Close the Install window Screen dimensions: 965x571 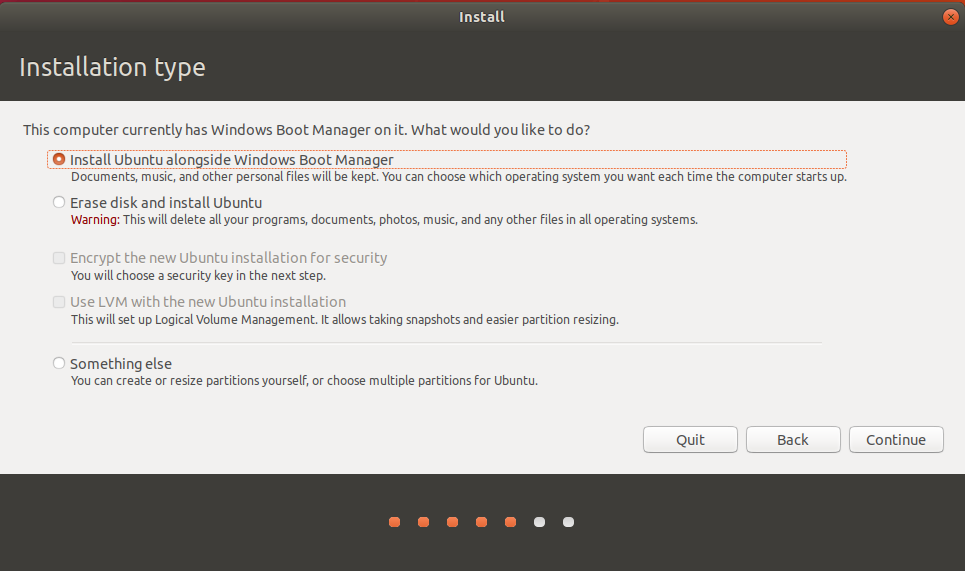click(x=950, y=17)
